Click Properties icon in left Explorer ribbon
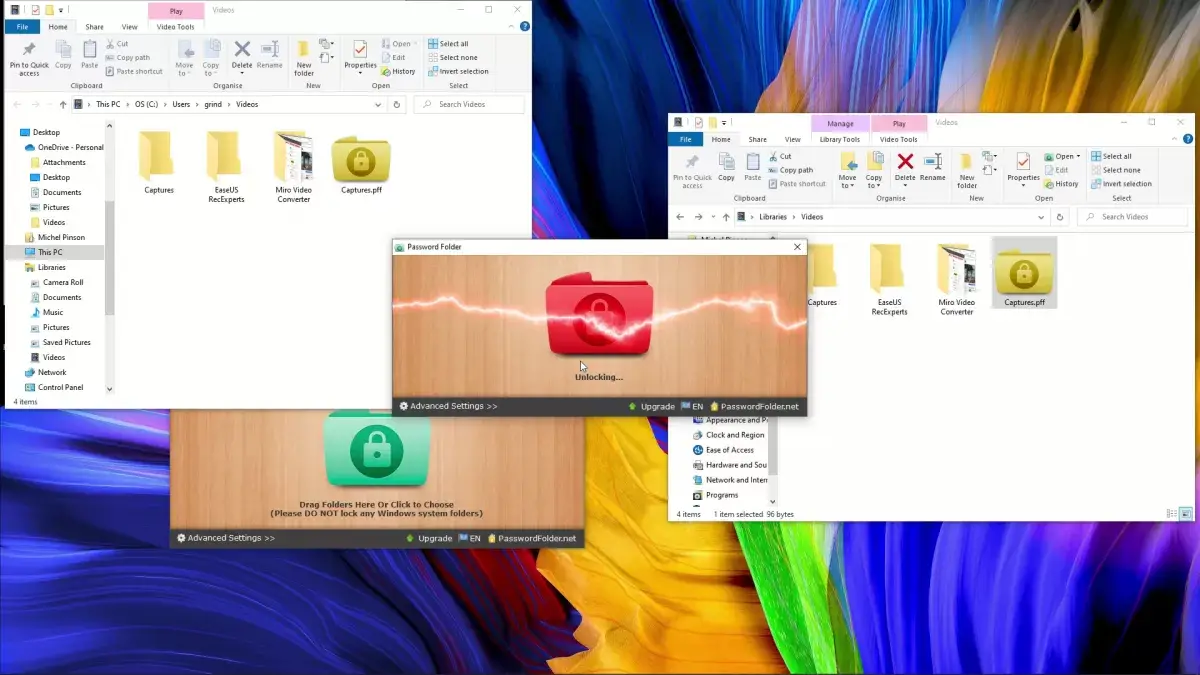This screenshot has height=675, width=1200. (x=360, y=54)
